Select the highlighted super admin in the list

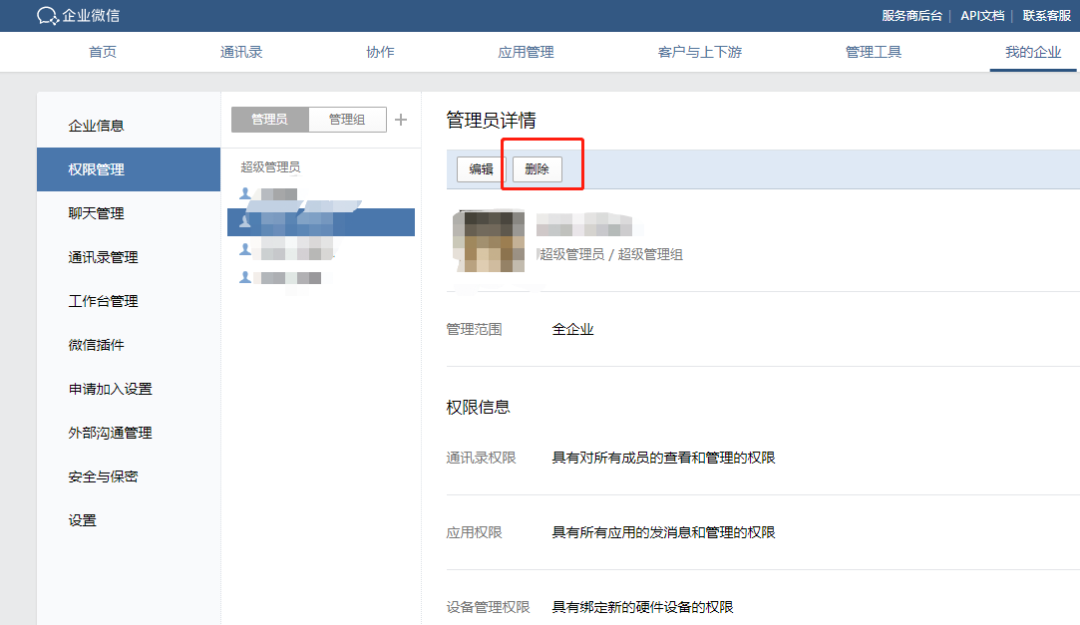click(x=320, y=222)
